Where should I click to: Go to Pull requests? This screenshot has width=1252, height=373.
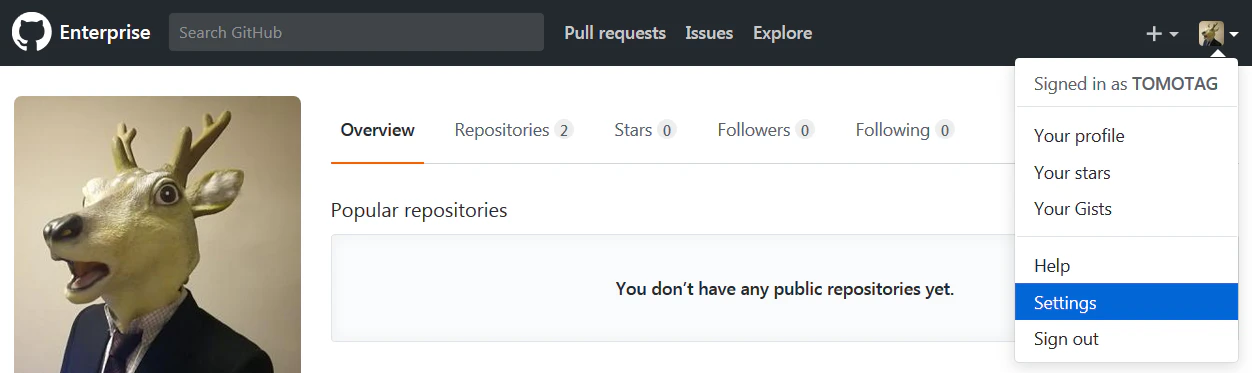click(615, 33)
